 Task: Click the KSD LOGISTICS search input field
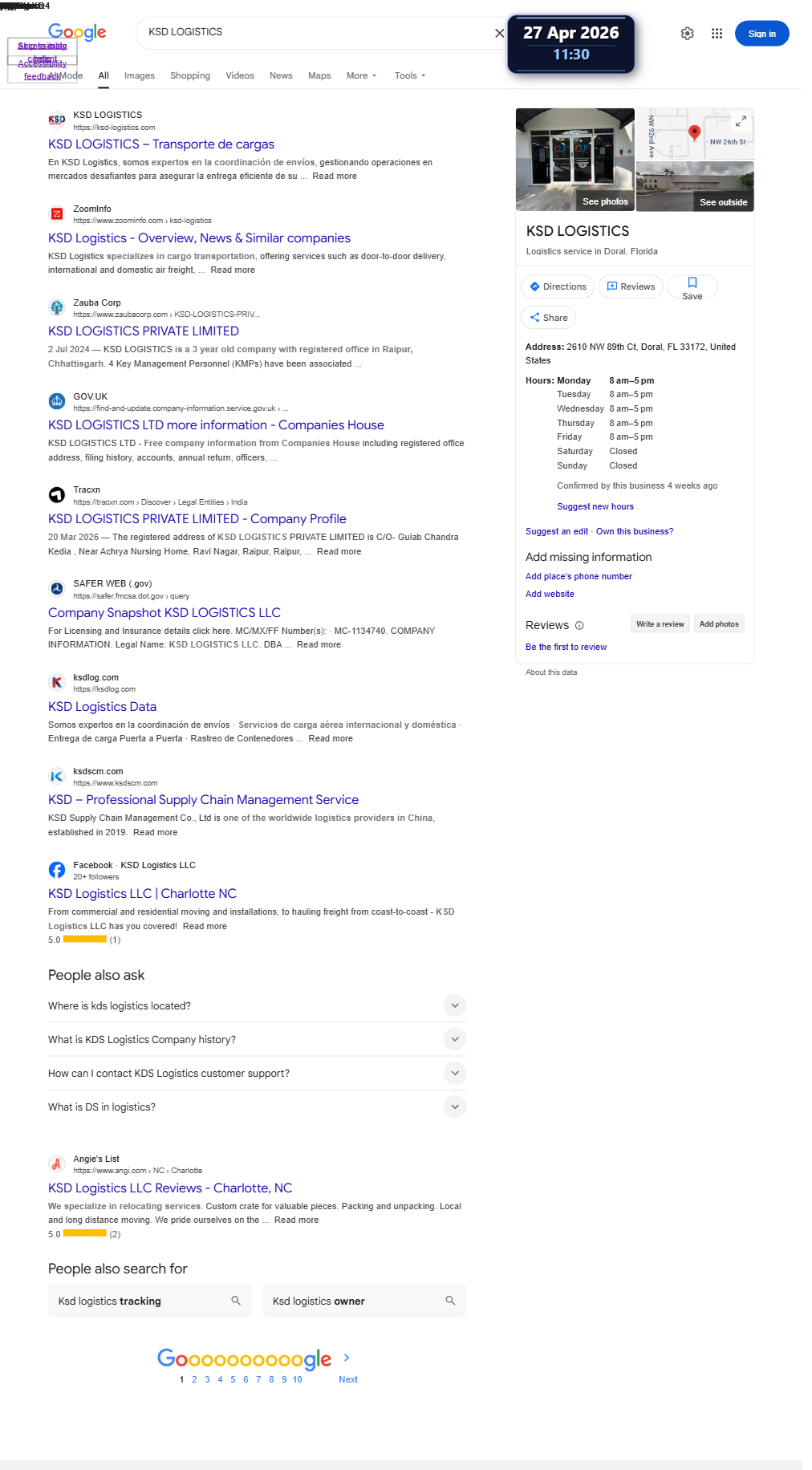pos(317,33)
